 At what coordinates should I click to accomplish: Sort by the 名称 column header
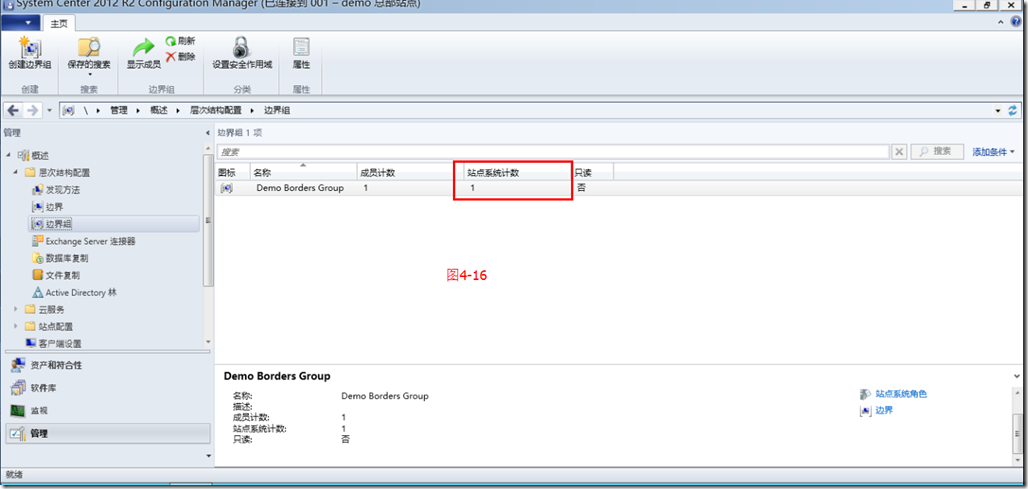(x=304, y=172)
